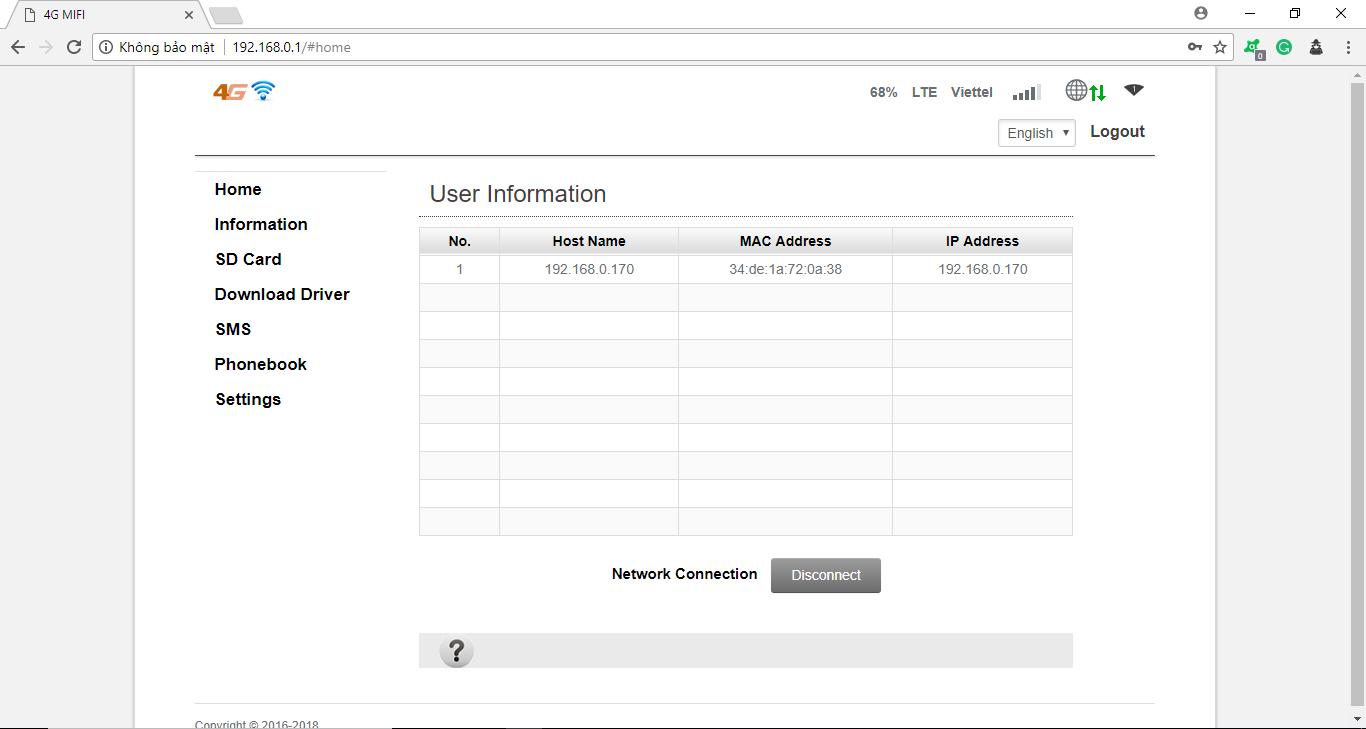The height and width of the screenshot is (729, 1366).
Task: Open Chrome three-dot menu
Action: coord(1348,47)
